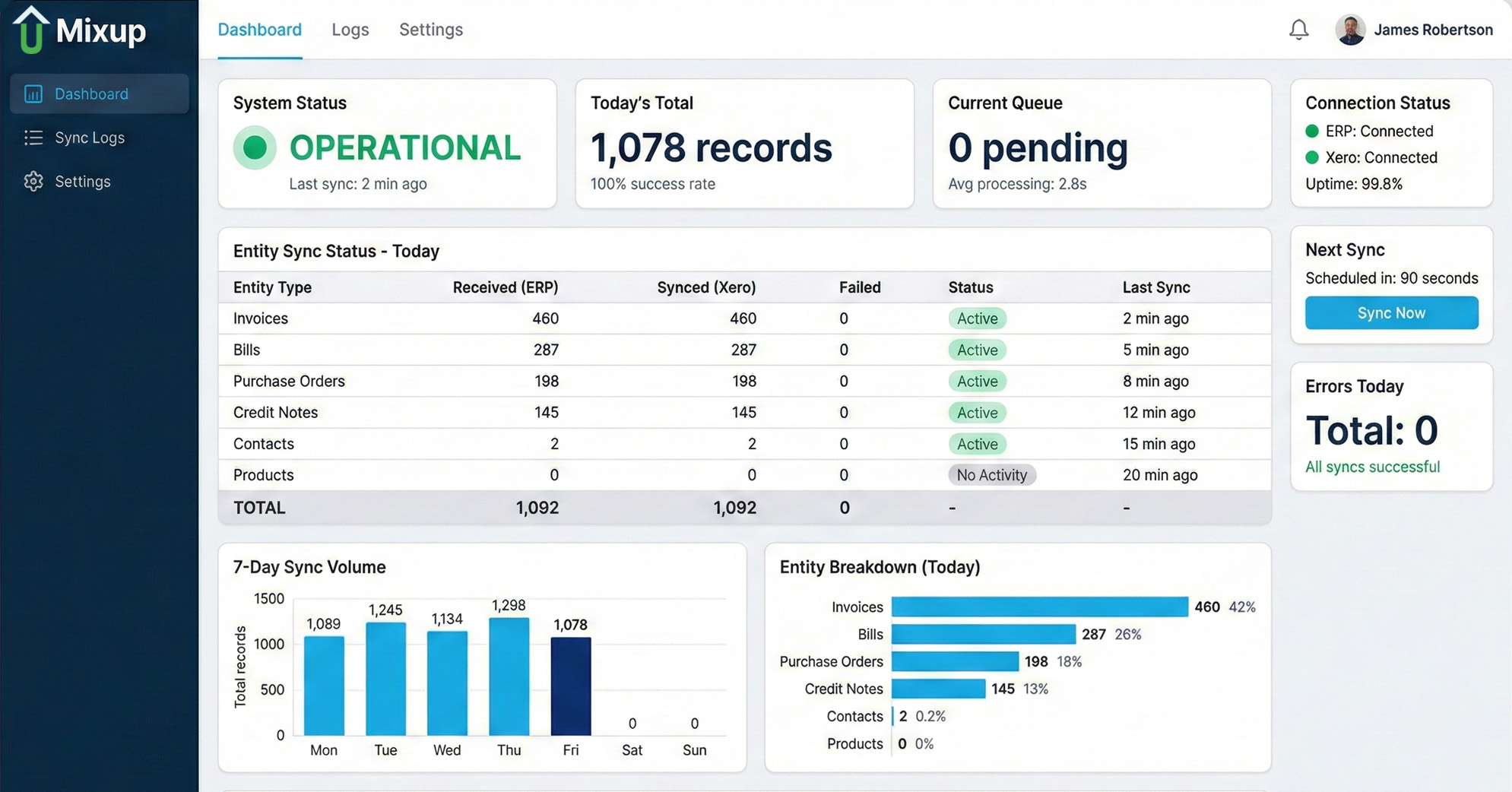
Task: Open notifications via the bell icon
Action: point(1298,30)
